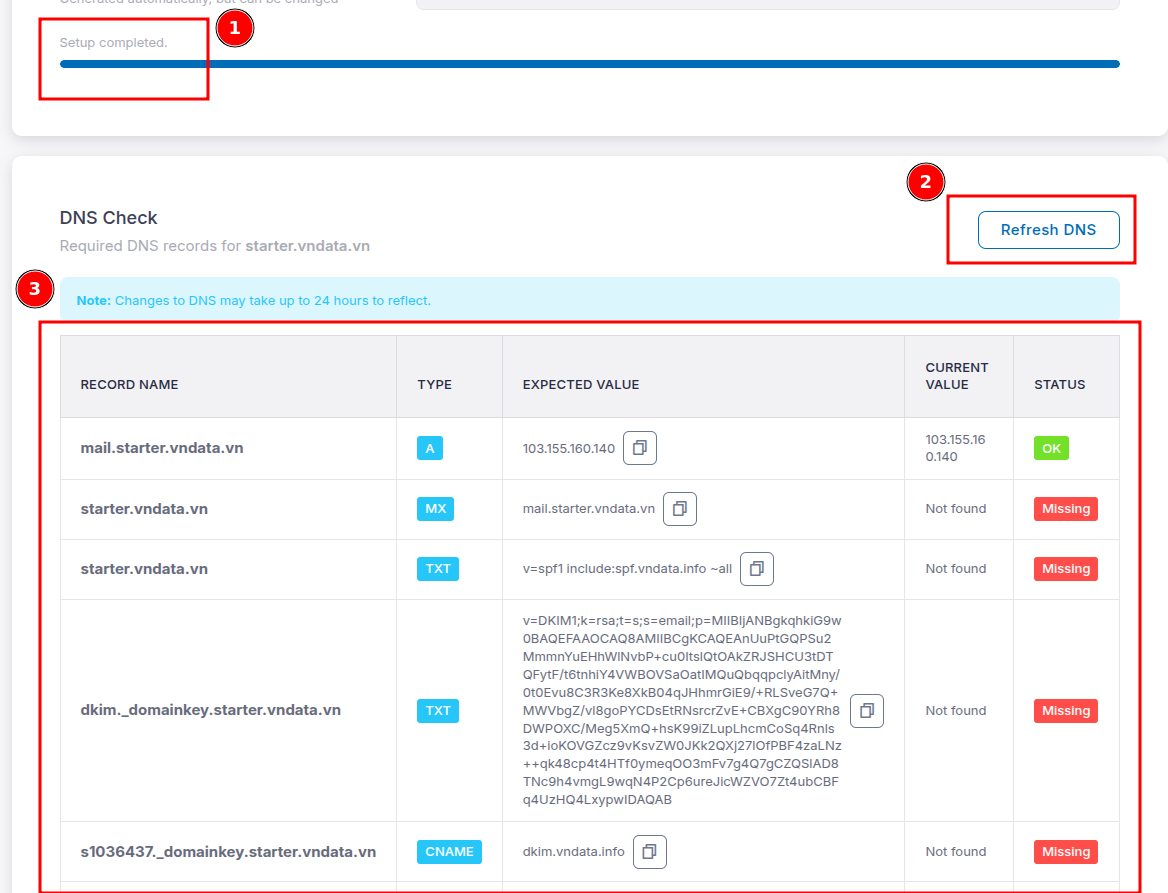The image size is (1168, 893).
Task: Select the dkim._domainkey.starter.vndata.vn record name
Action: 211,710
